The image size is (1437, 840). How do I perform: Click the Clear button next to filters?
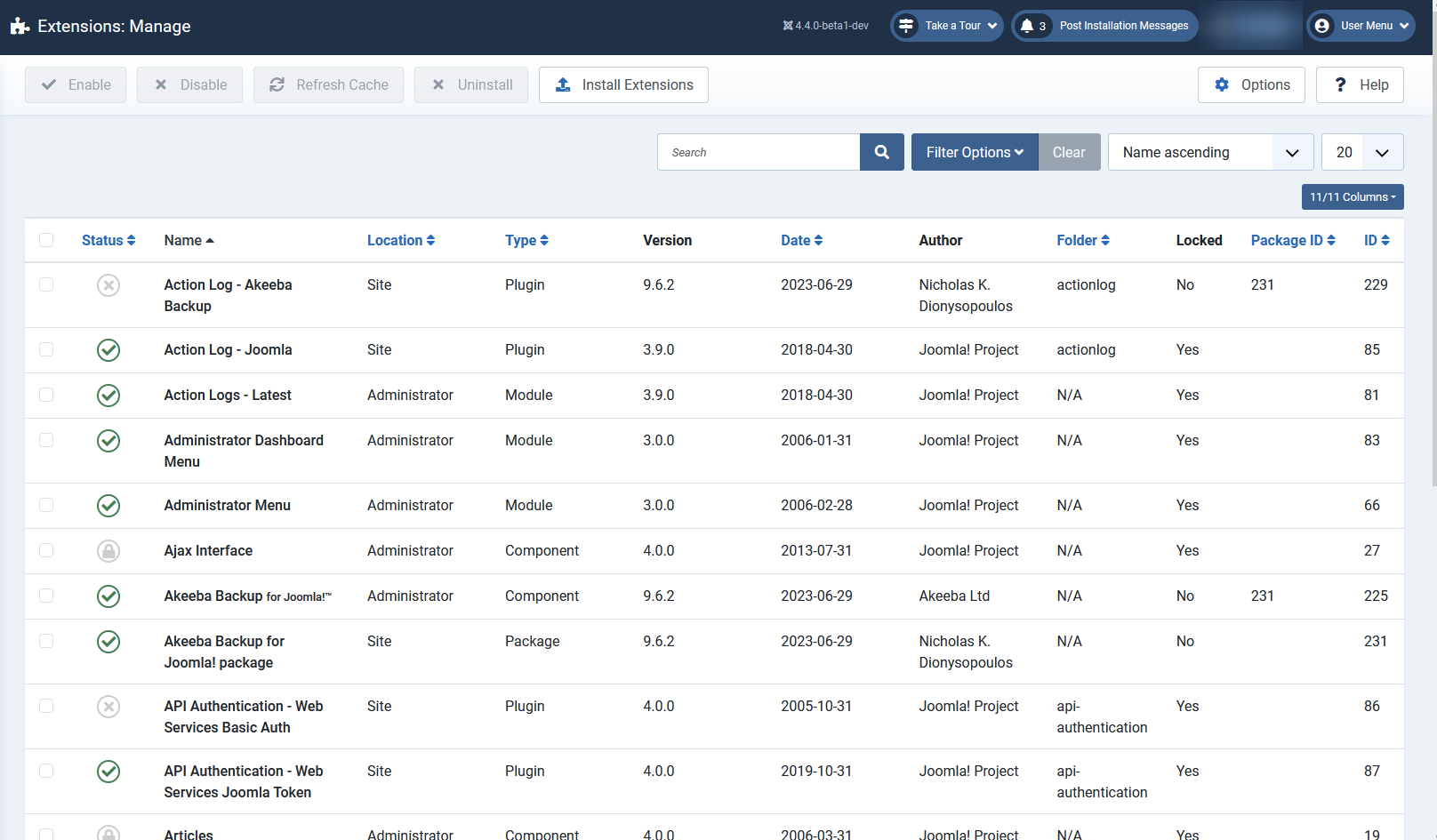click(x=1069, y=152)
